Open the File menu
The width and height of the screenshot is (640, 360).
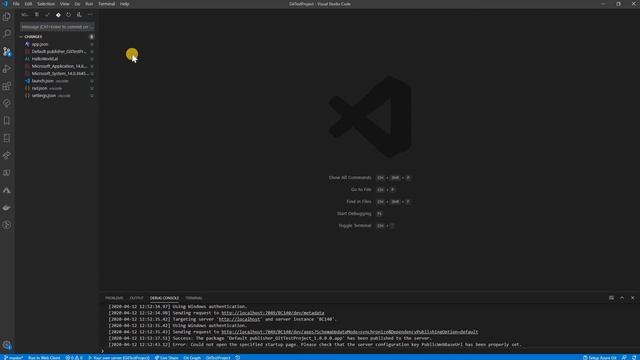[16, 4]
